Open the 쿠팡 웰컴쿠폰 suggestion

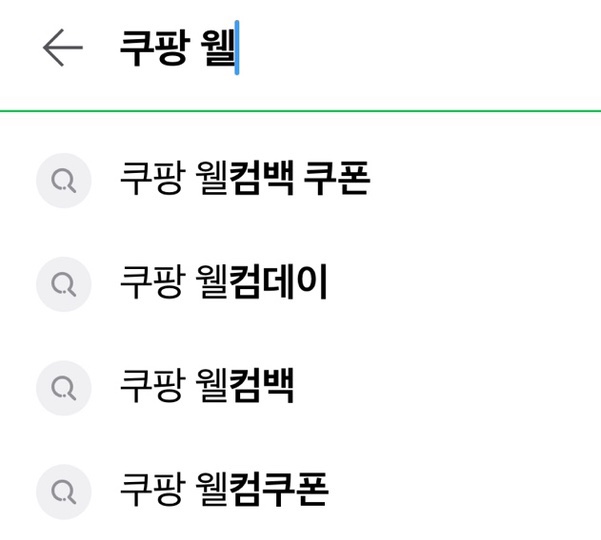click(x=223, y=489)
